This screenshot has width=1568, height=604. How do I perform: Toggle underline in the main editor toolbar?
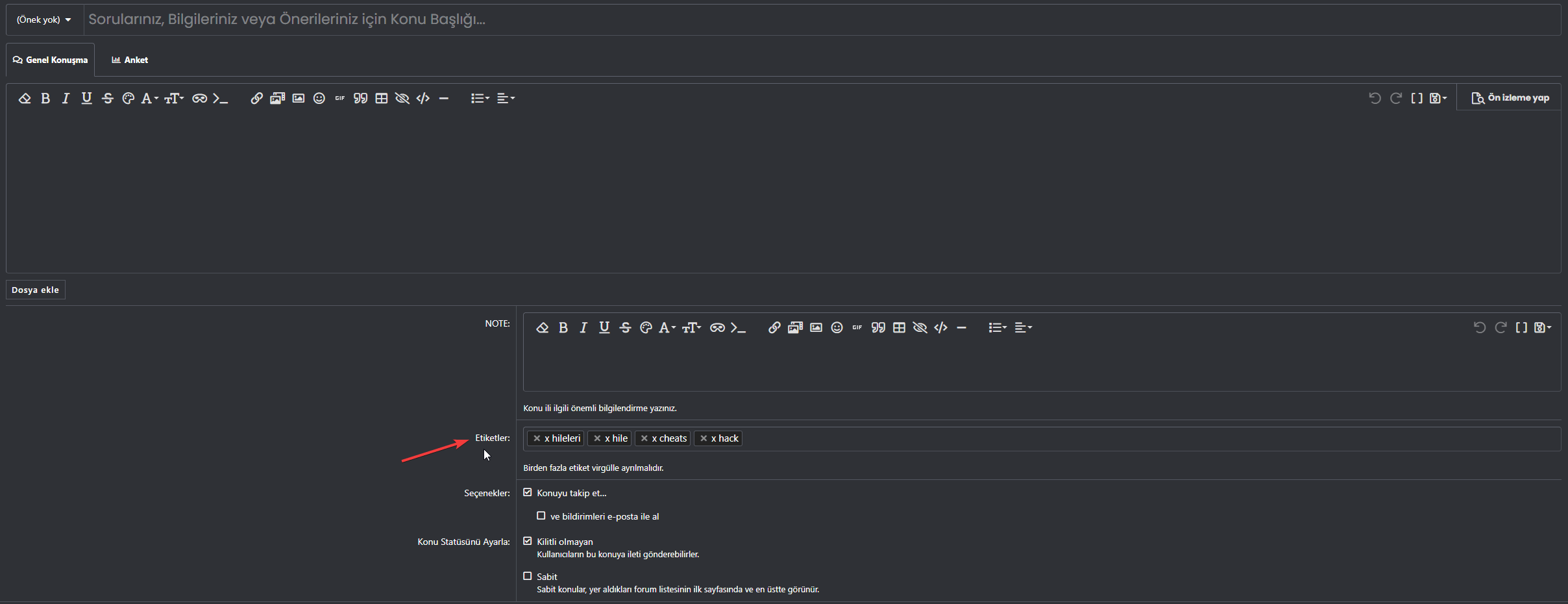86,98
